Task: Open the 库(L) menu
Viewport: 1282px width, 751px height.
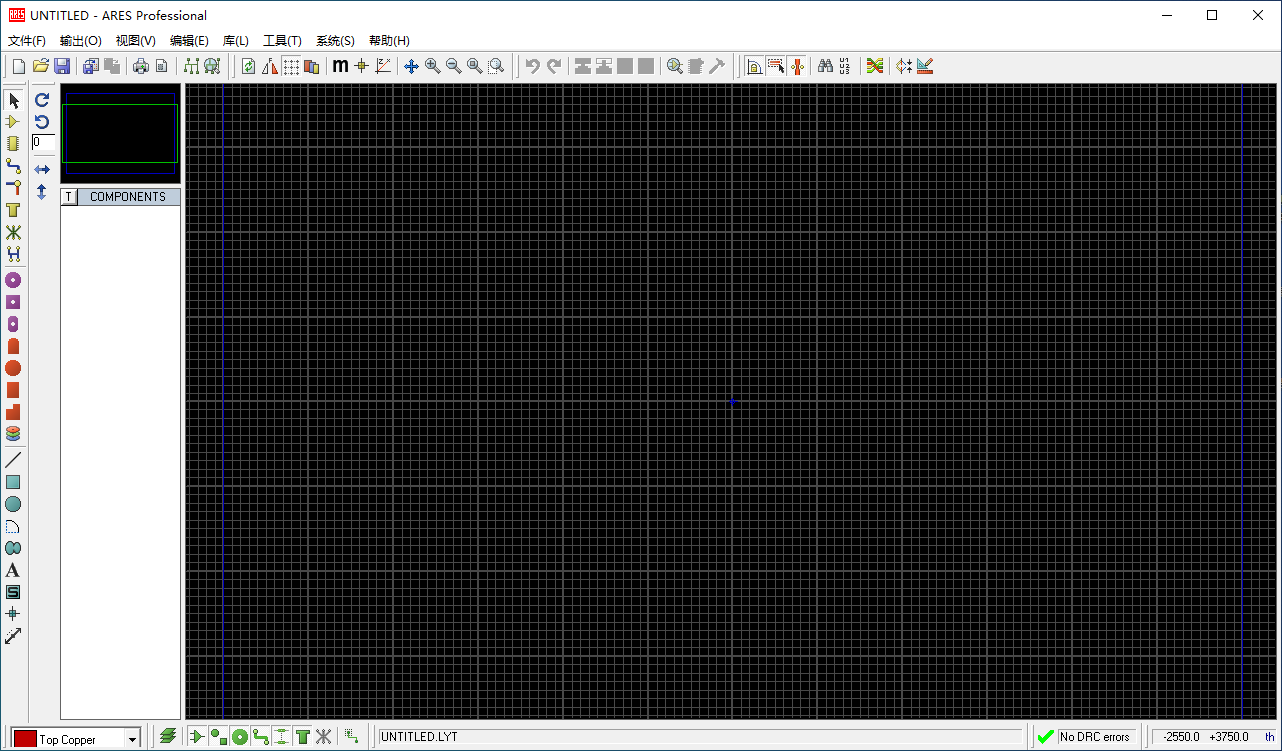Action: (x=234, y=40)
